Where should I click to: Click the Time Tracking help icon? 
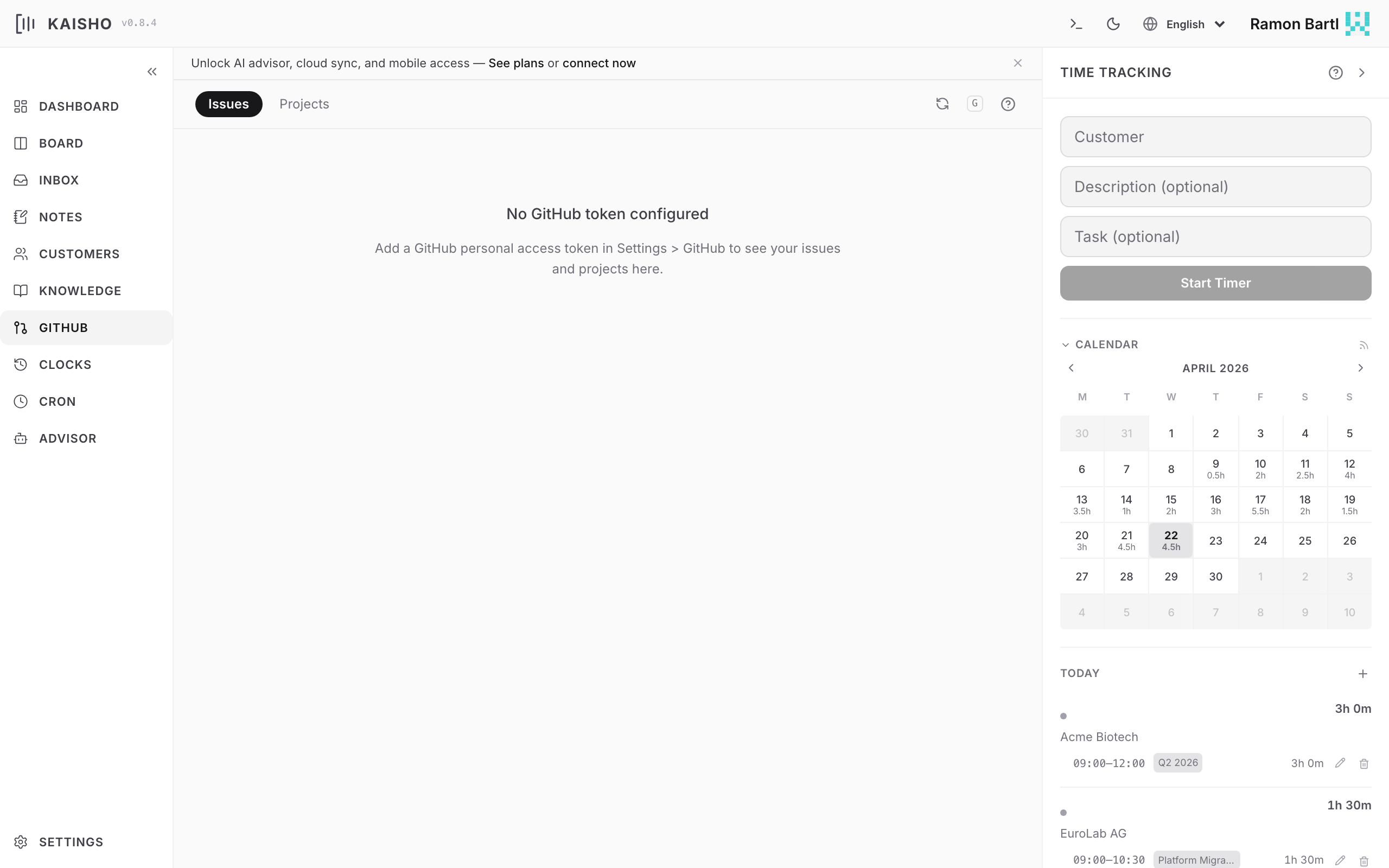1336,72
